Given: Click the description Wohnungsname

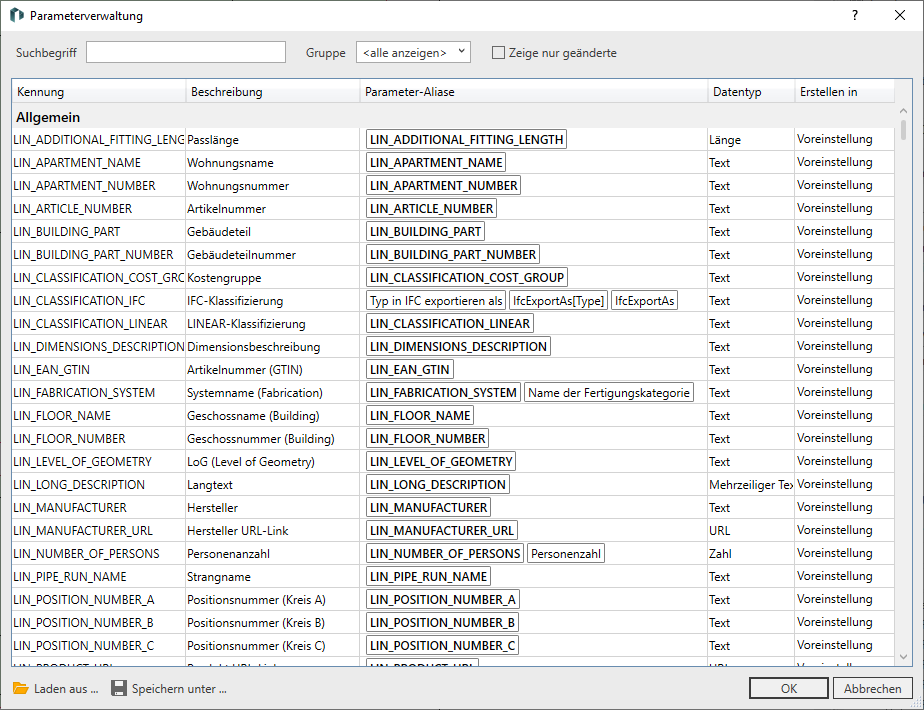Looking at the screenshot, I should point(230,163).
